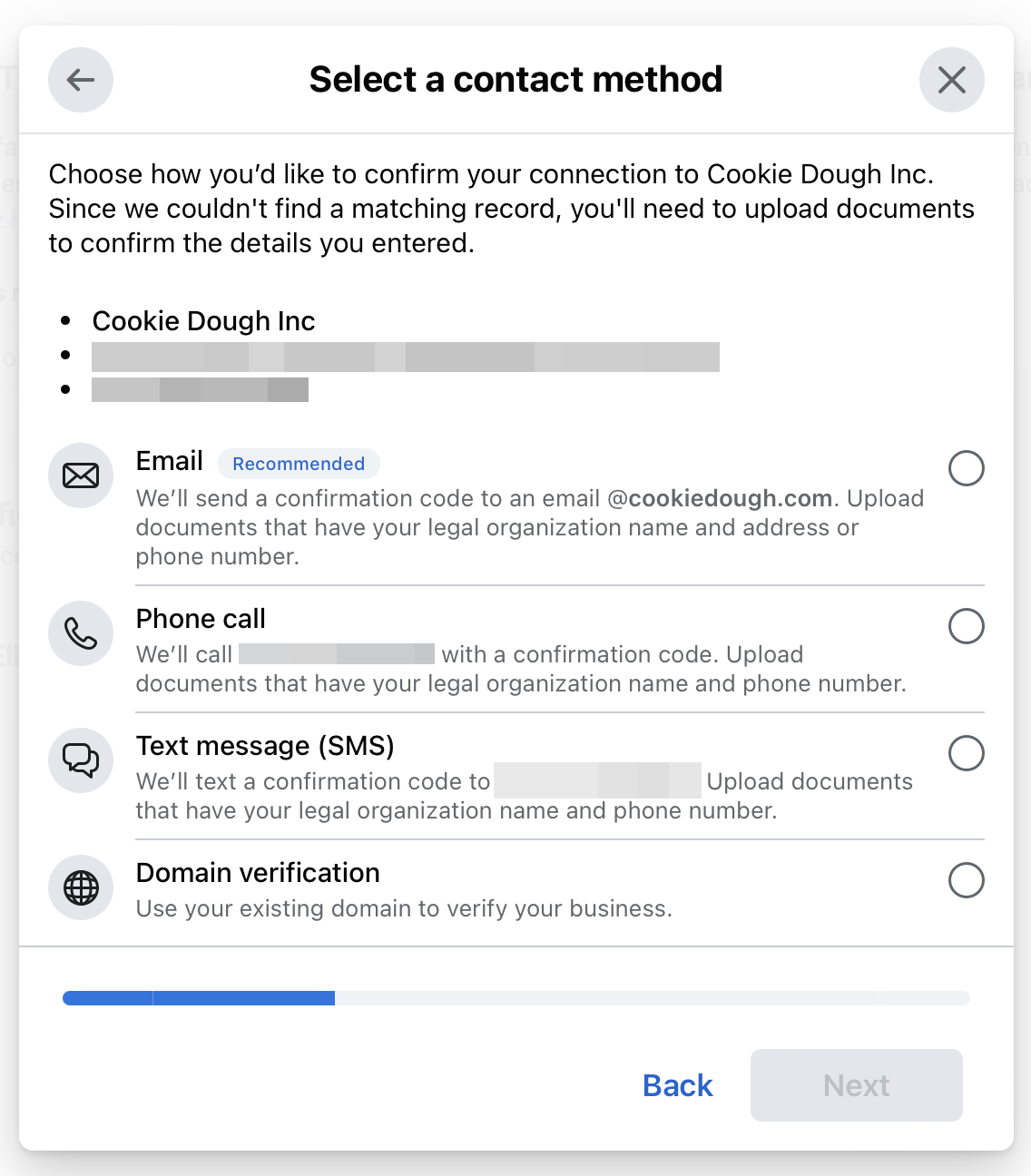Click the back arrow icon
This screenshot has width=1031, height=1176.
coord(81,80)
